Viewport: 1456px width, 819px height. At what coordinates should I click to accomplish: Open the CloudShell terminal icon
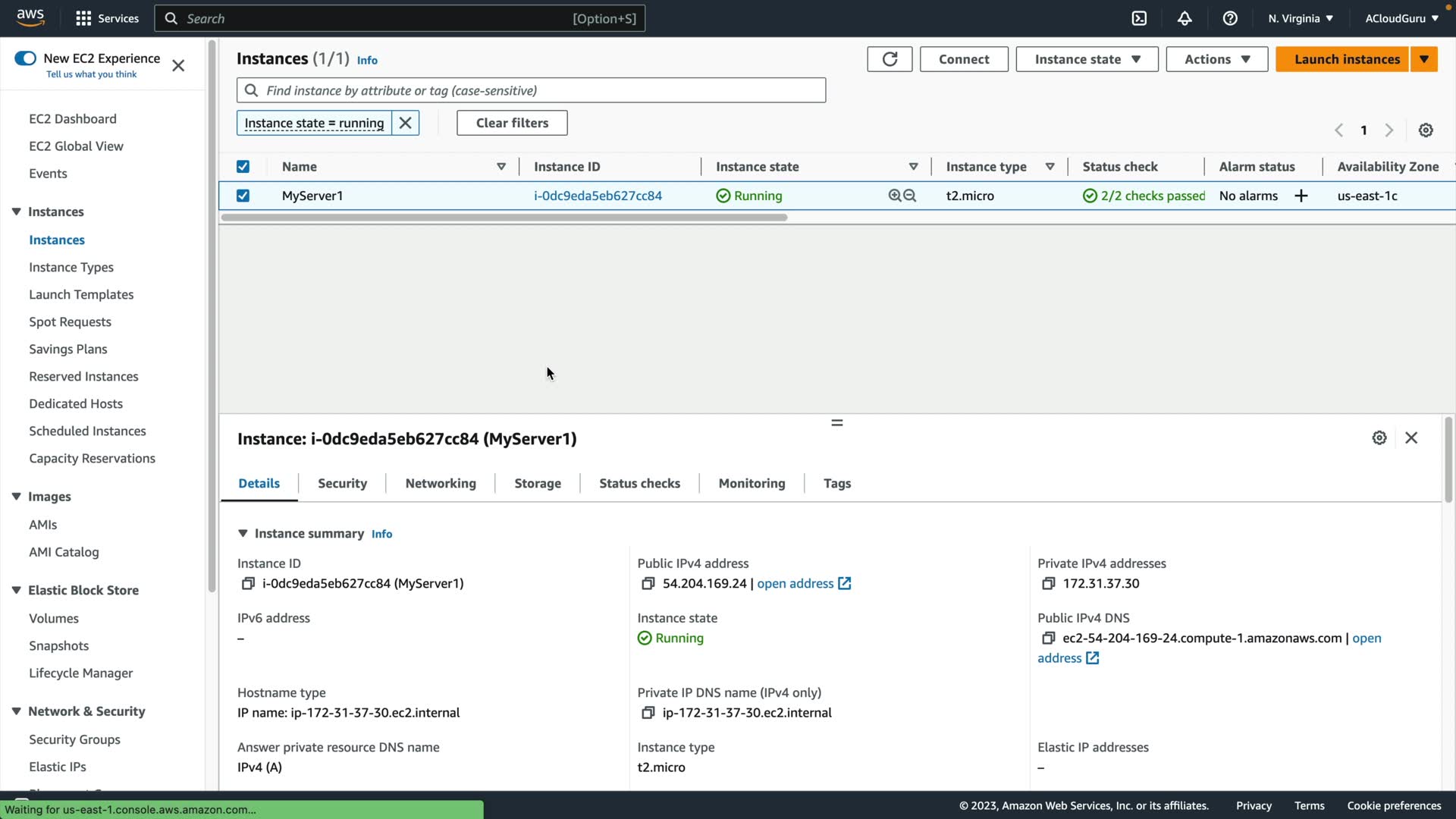(x=1139, y=18)
